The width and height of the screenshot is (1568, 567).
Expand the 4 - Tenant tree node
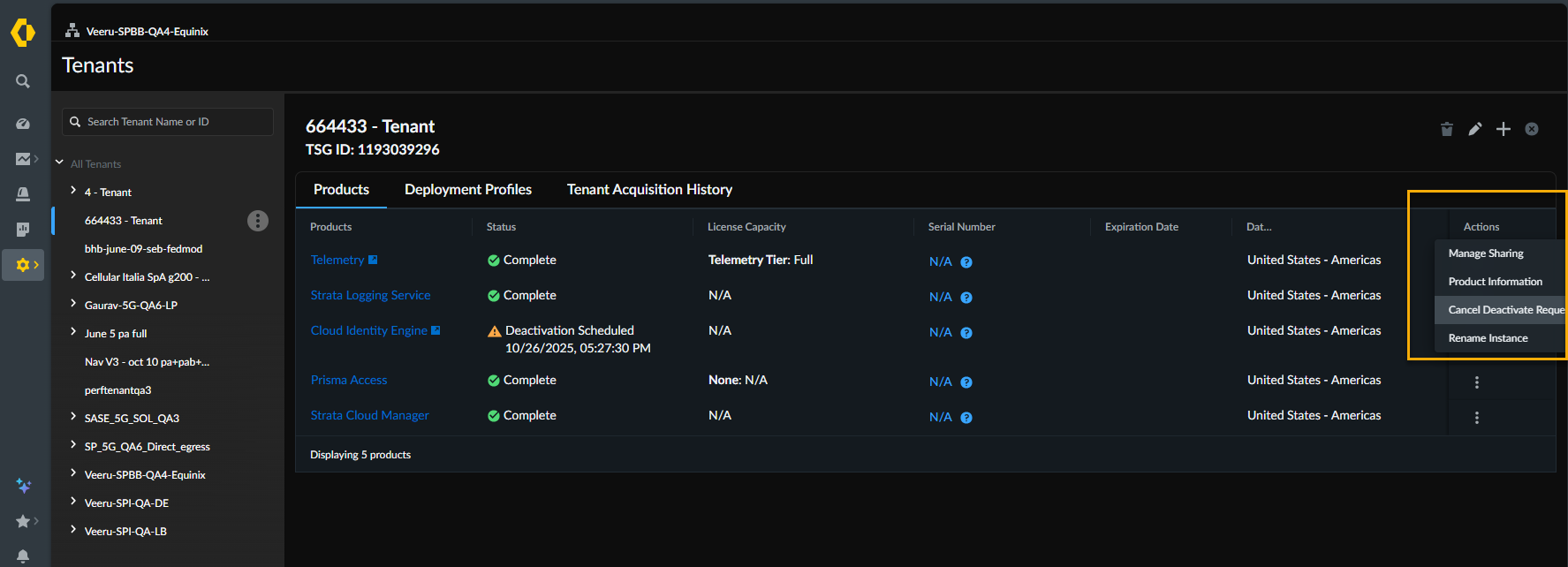(x=73, y=191)
